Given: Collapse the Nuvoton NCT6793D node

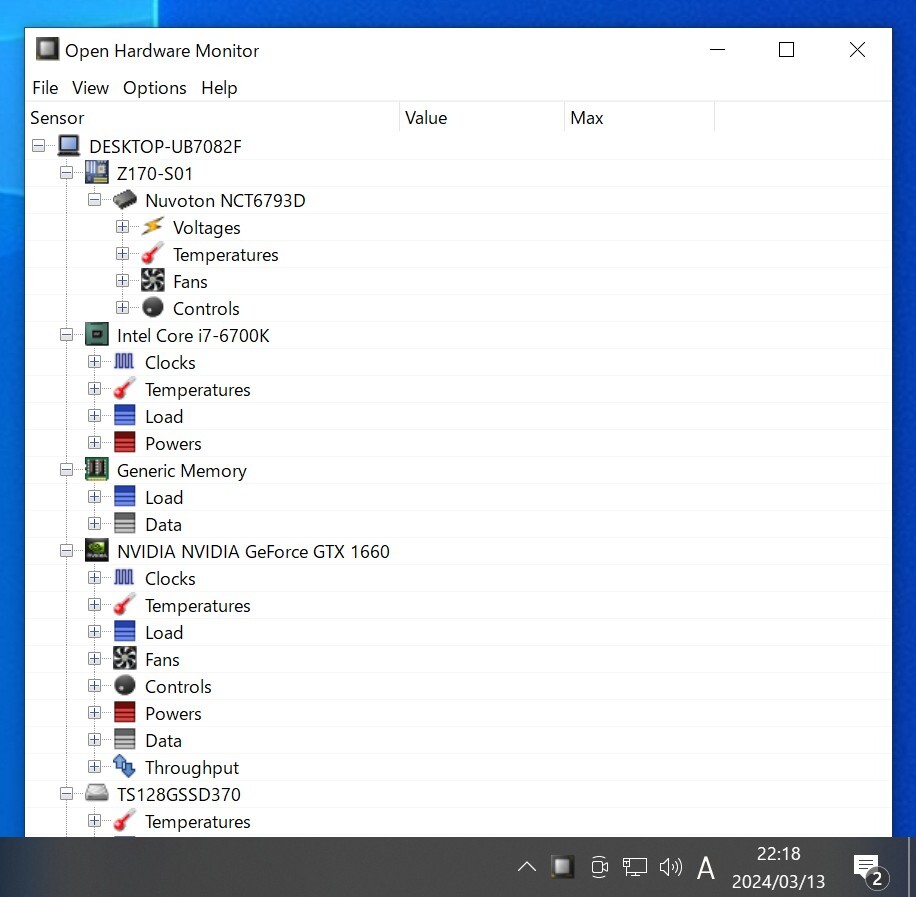Looking at the screenshot, I should tap(95, 200).
